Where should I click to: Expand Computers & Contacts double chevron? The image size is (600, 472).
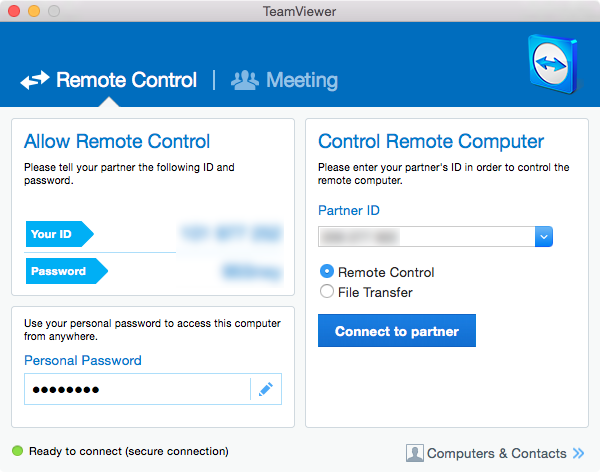(x=578, y=453)
